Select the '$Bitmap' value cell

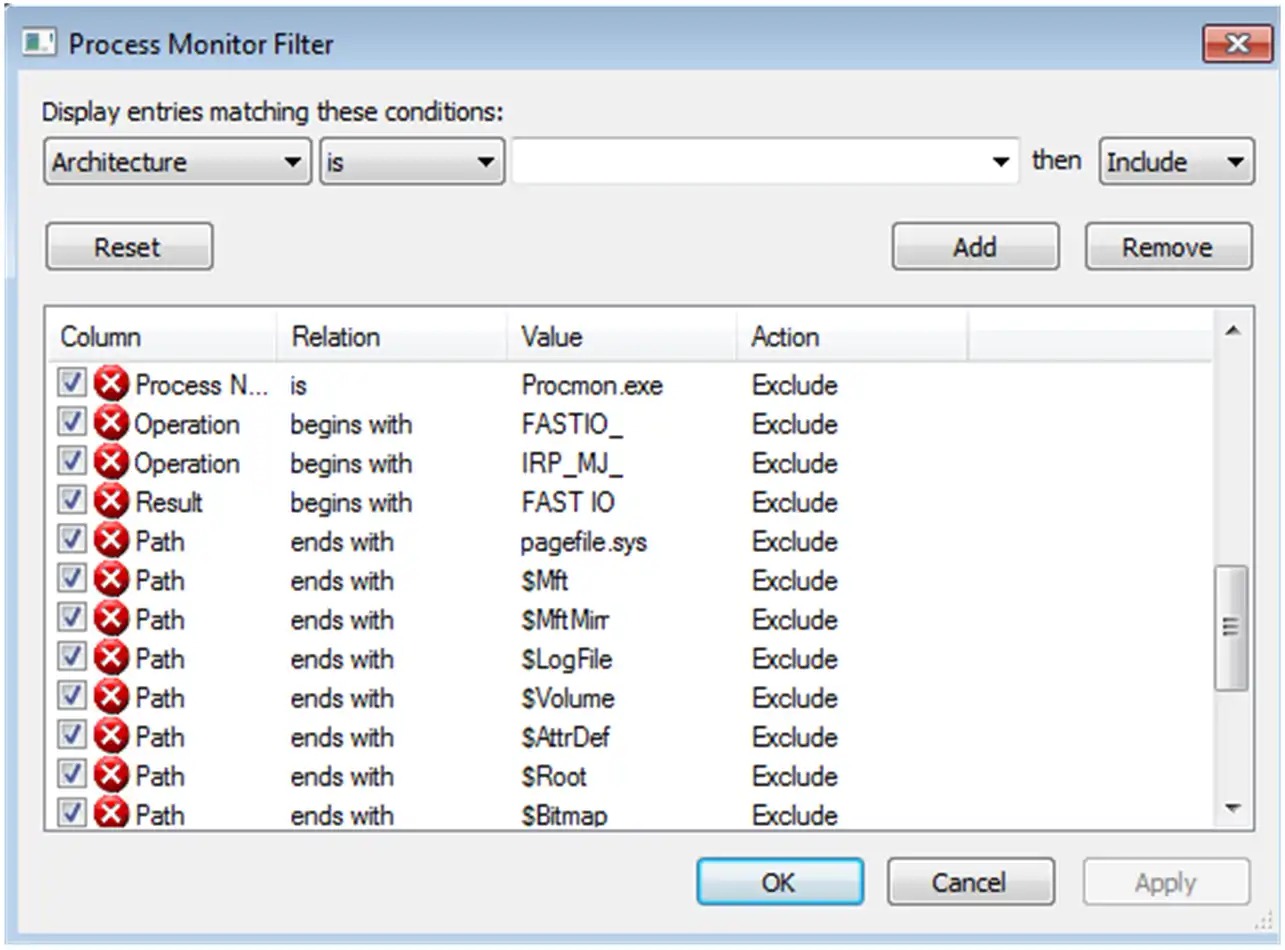[564, 815]
